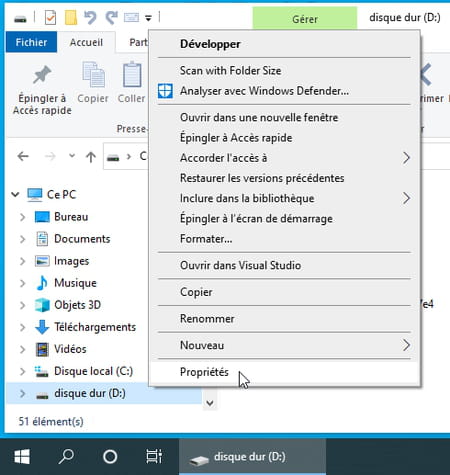The height and width of the screenshot is (475, 450).
Task: Click the new folder icon in title bar
Action: 71,18
